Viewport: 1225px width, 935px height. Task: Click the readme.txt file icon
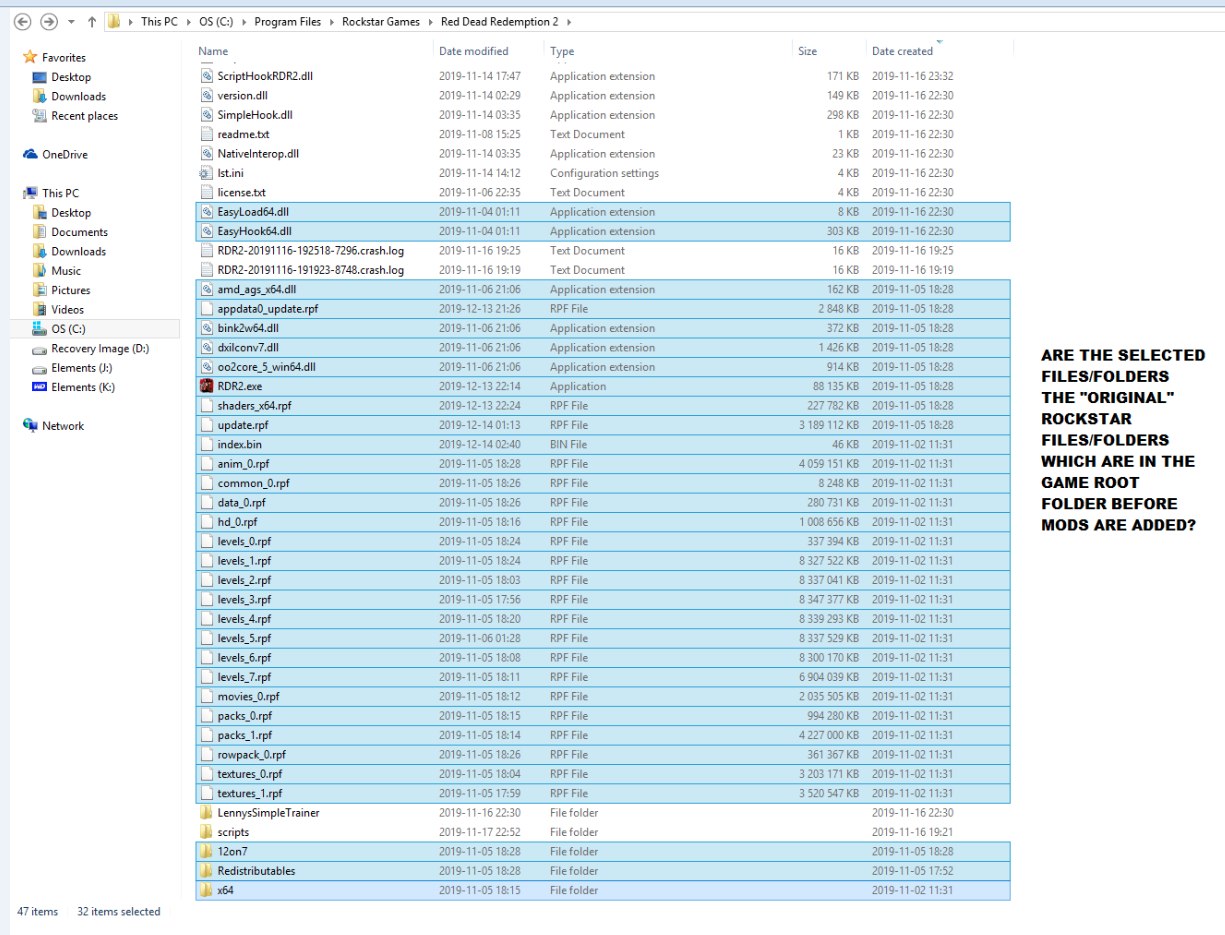tap(206, 134)
